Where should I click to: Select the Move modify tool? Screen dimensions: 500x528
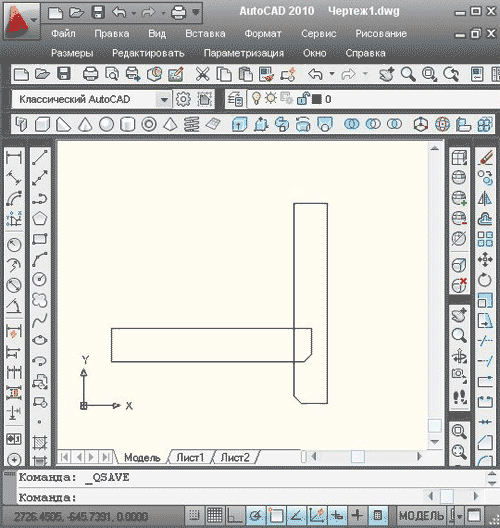click(x=485, y=259)
